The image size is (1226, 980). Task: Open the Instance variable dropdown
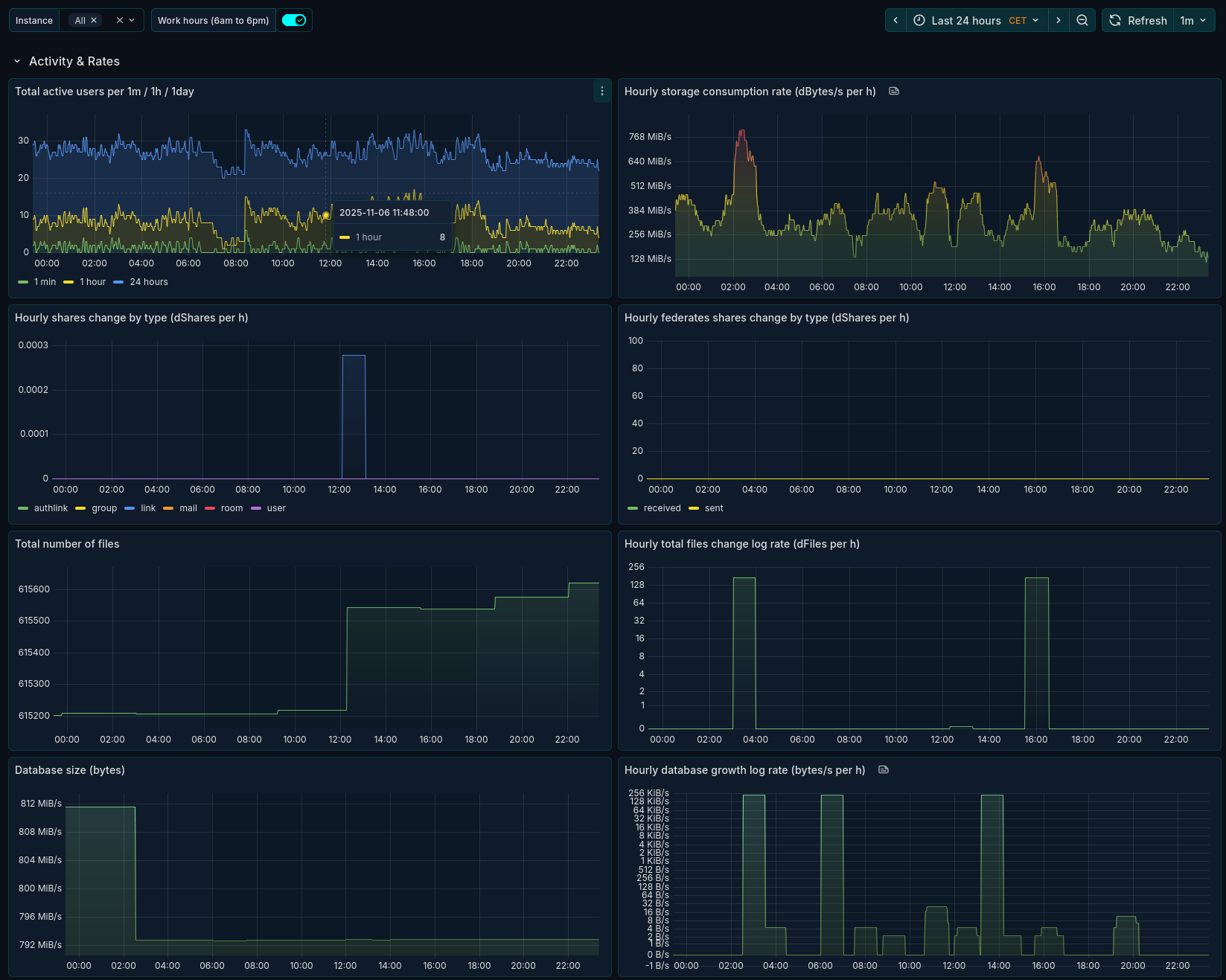[132, 21]
